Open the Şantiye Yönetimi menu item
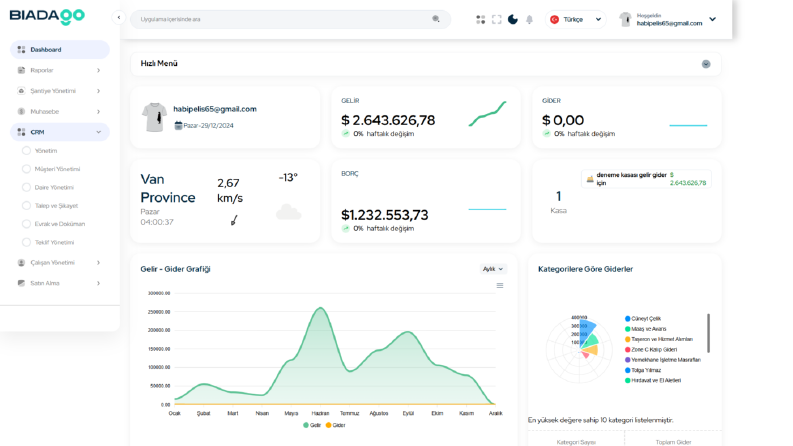Screen dimensions: 793x446 (60, 91)
